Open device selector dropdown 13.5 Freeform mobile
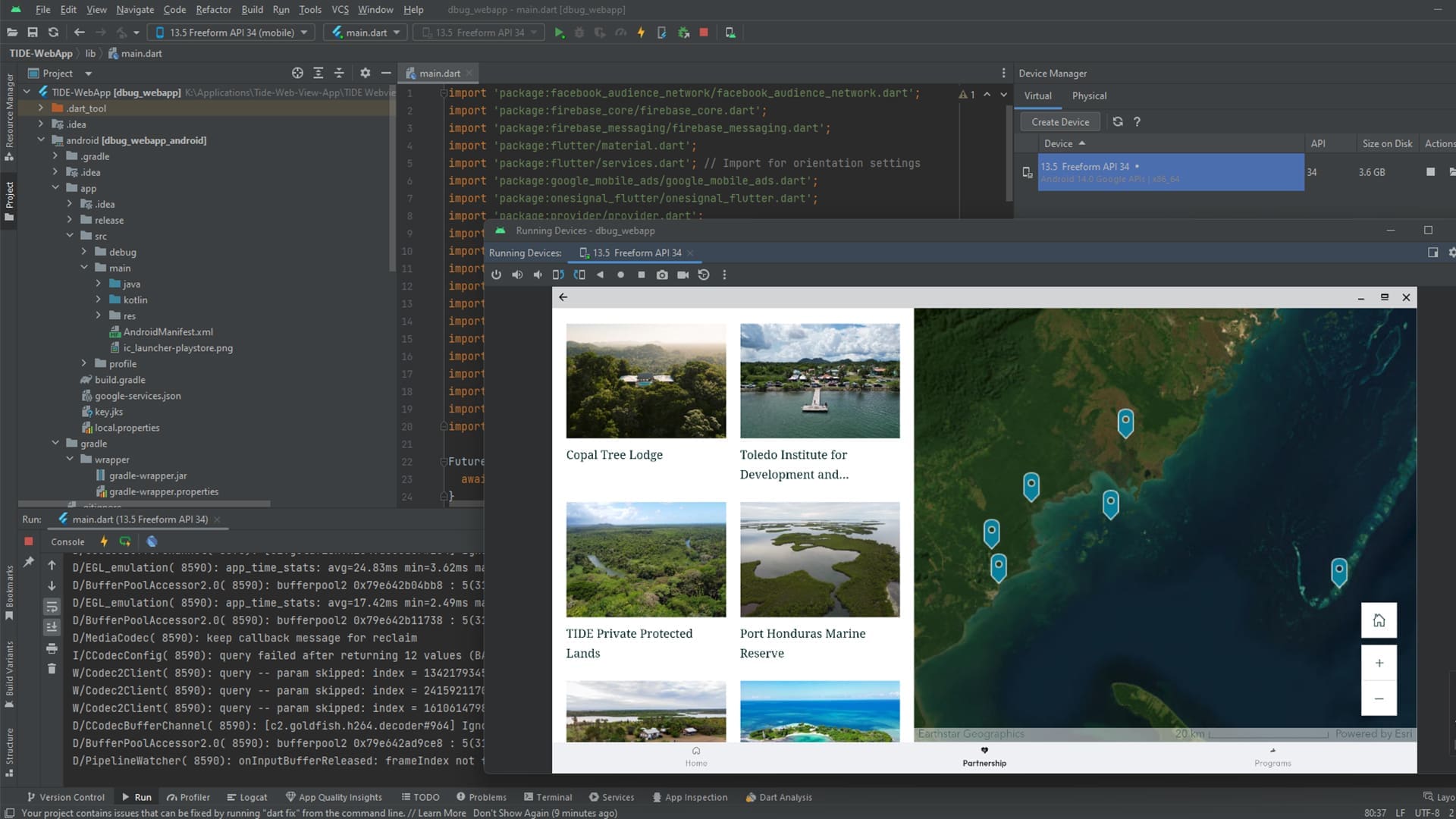1456x819 pixels. point(231,33)
